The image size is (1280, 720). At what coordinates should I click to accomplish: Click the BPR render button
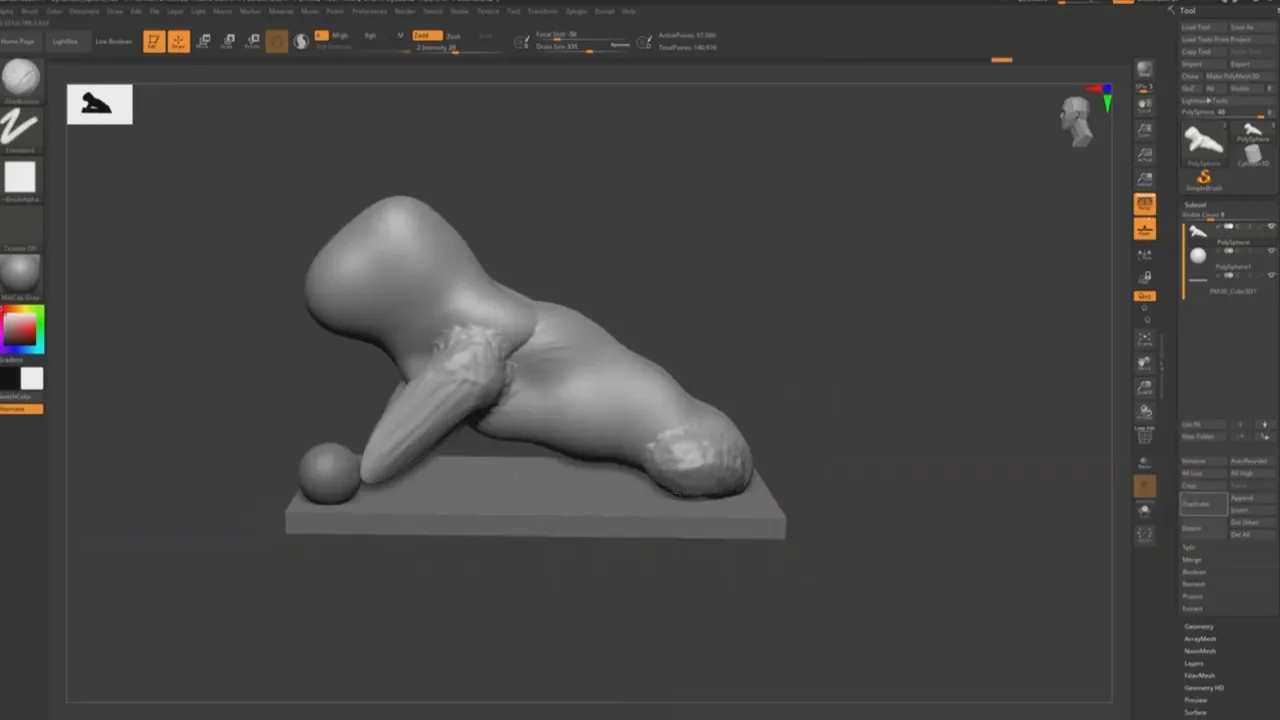(1145, 69)
